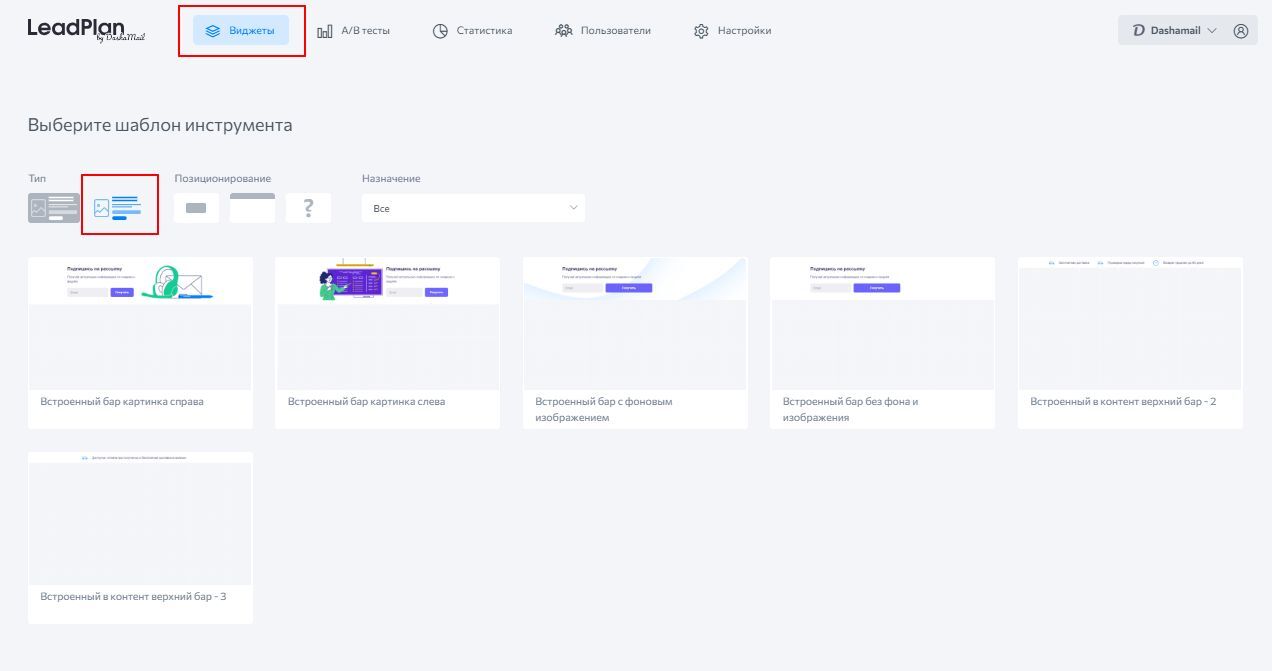This screenshot has height=671, width=1272.
Task: Choose the centered rectangle positioning icon
Action: [x=196, y=208]
